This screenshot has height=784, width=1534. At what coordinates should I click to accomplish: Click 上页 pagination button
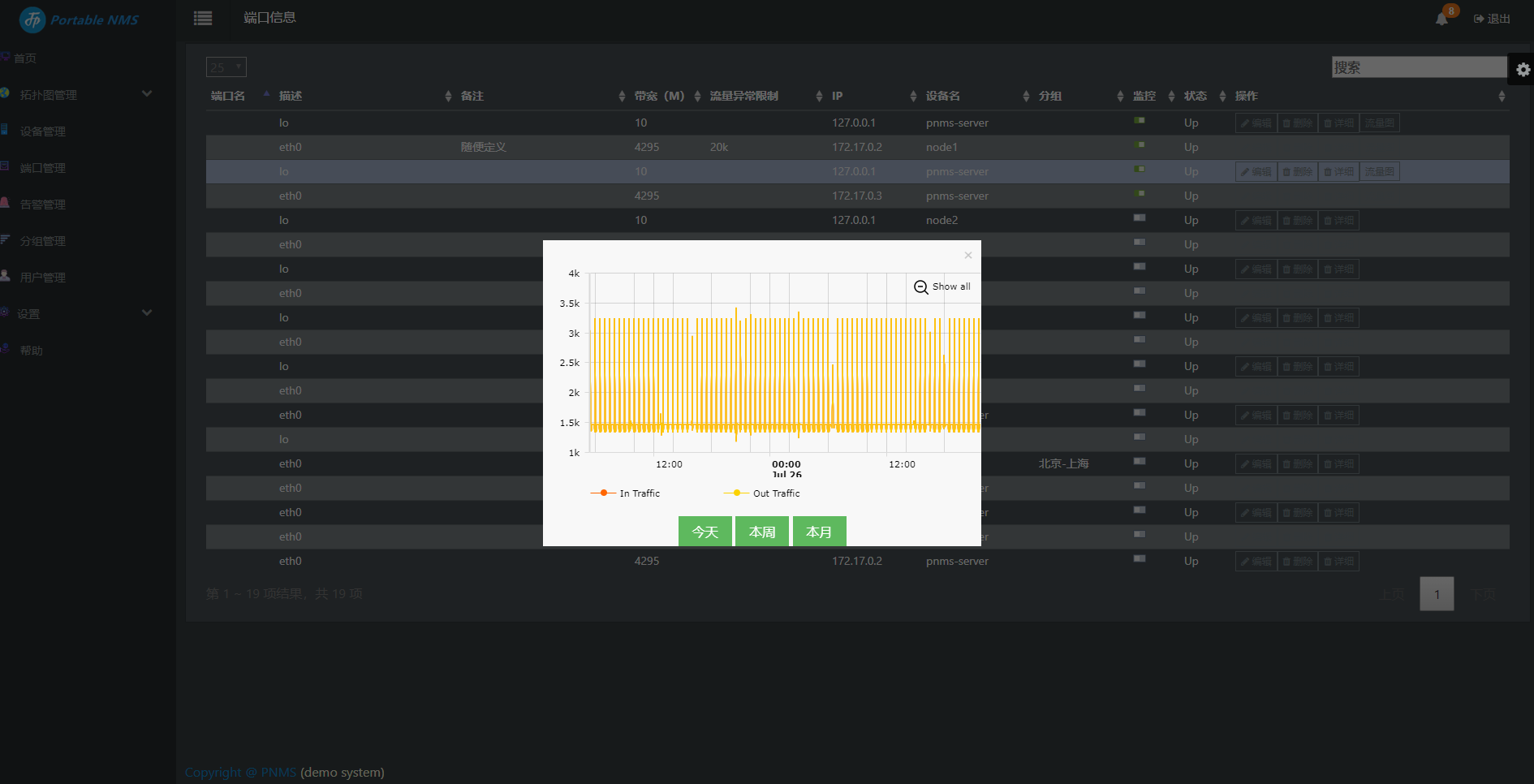coord(1392,594)
